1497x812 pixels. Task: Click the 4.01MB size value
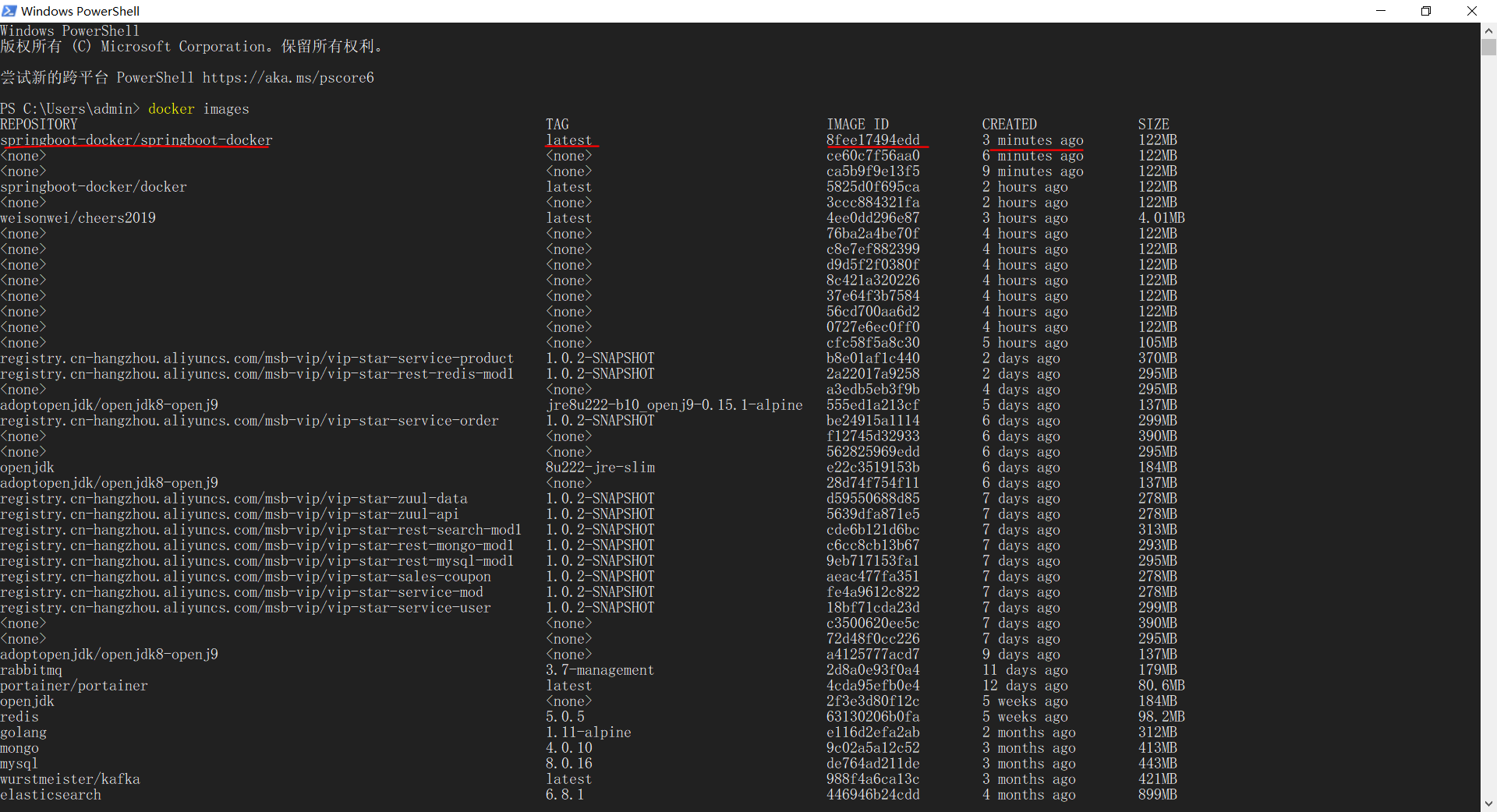[1162, 218]
